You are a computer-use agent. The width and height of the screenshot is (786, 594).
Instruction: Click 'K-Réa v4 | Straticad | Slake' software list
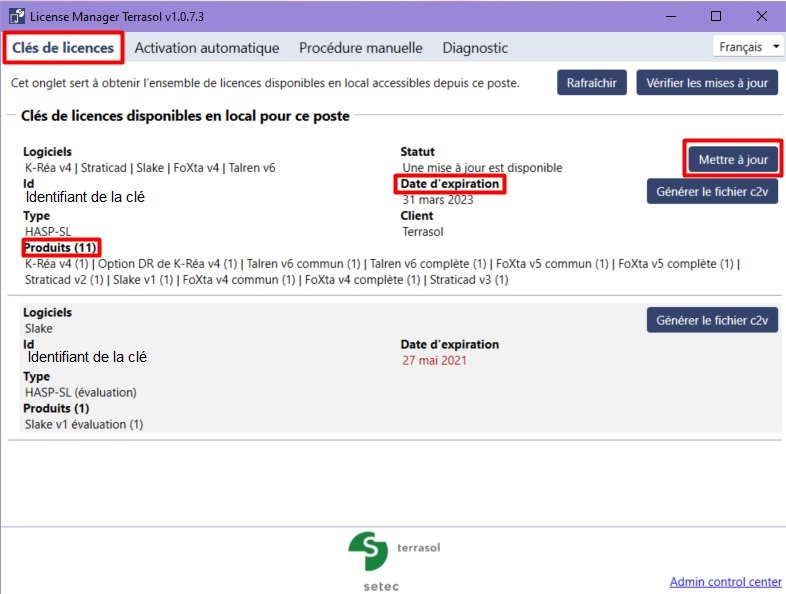tap(150, 167)
